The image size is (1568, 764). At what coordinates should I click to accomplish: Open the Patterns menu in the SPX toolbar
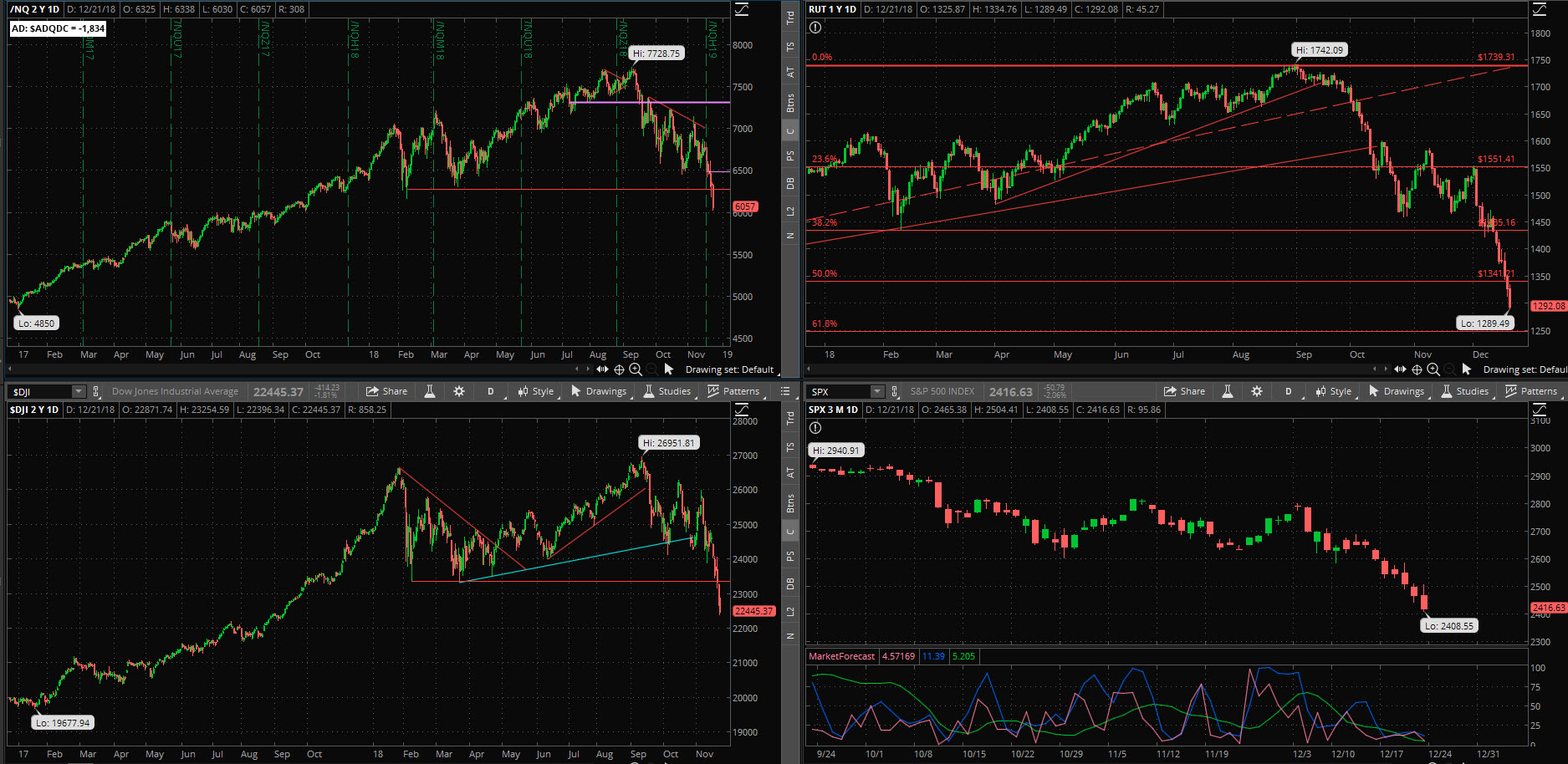[x=1531, y=391]
